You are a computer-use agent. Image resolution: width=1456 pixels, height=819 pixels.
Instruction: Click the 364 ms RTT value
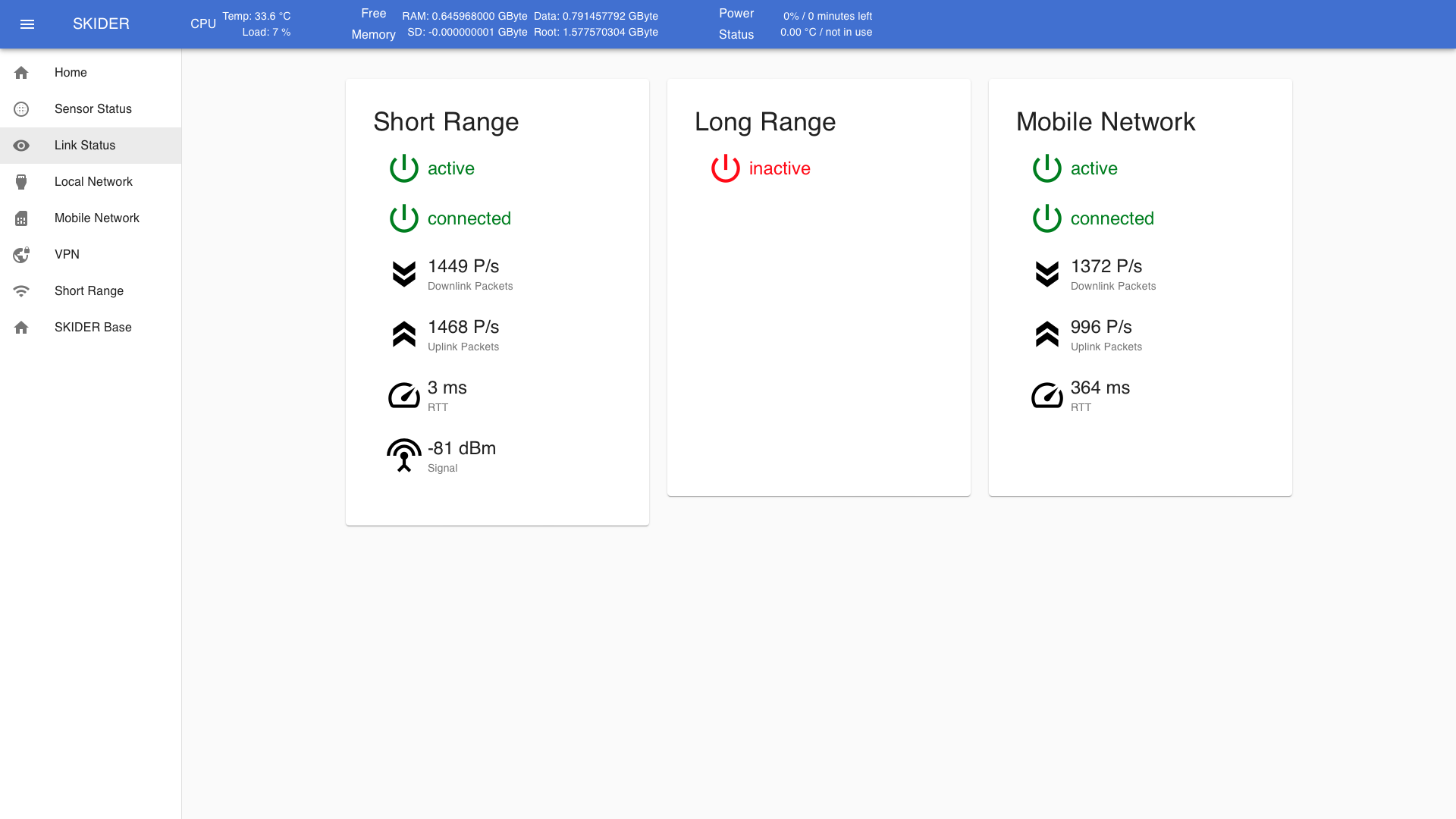(x=1100, y=388)
